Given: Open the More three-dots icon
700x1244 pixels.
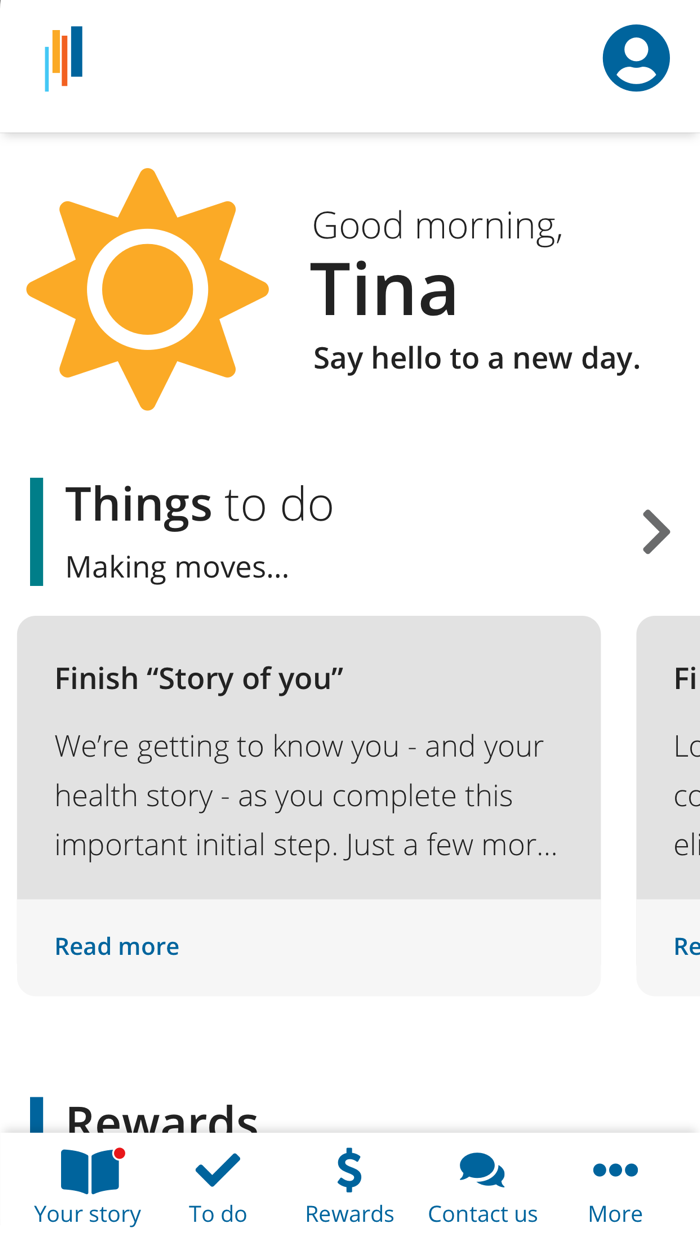Looking at the screenshot, I should pyautogui.click(x=615, y=1170).
